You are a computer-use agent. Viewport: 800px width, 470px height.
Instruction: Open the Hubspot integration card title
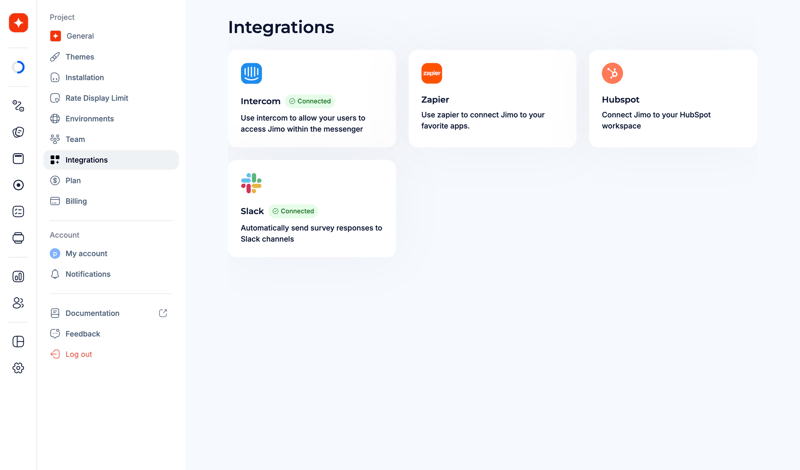click(x=620, y=100)
